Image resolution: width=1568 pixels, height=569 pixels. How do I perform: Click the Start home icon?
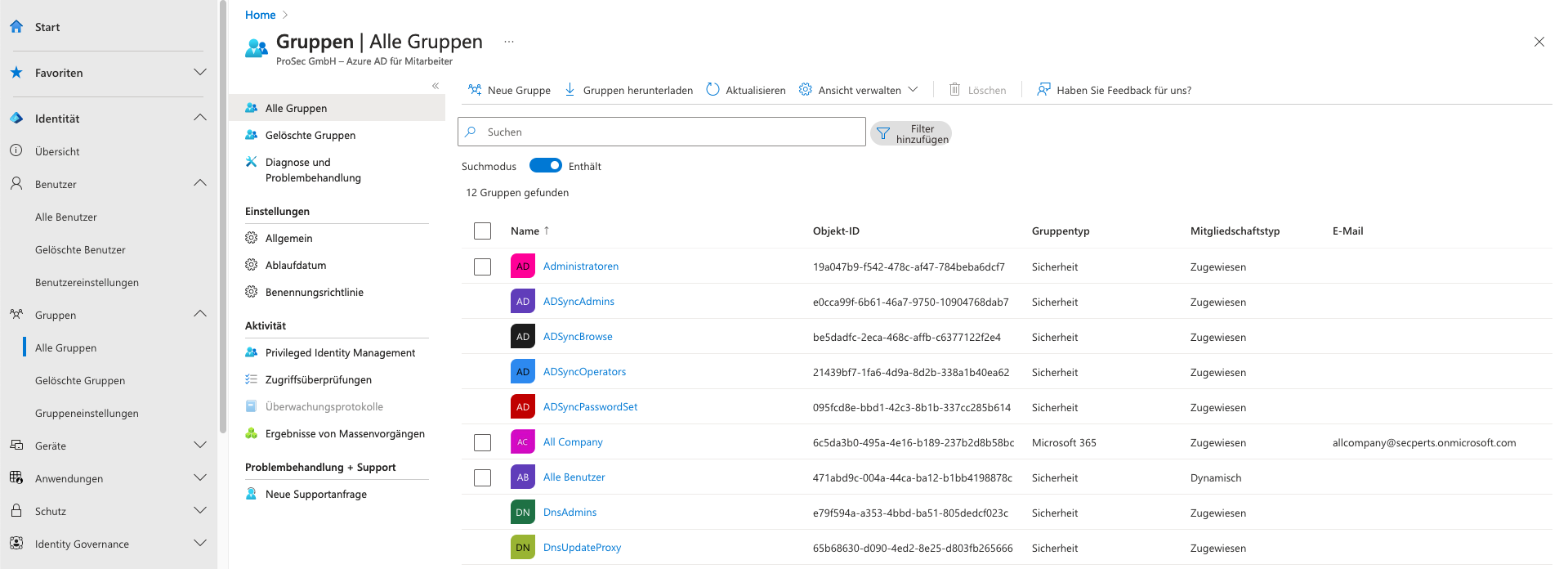tap(16, 26)
